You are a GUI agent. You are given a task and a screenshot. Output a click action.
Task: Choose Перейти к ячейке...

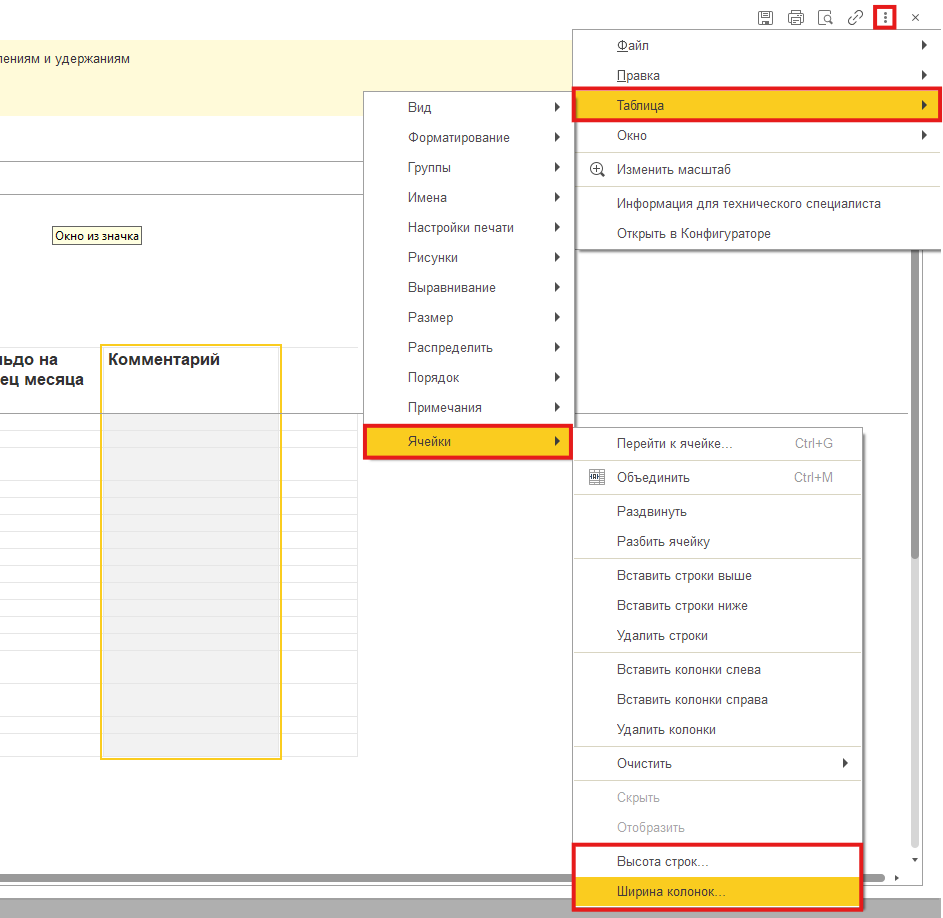[717, 443]
